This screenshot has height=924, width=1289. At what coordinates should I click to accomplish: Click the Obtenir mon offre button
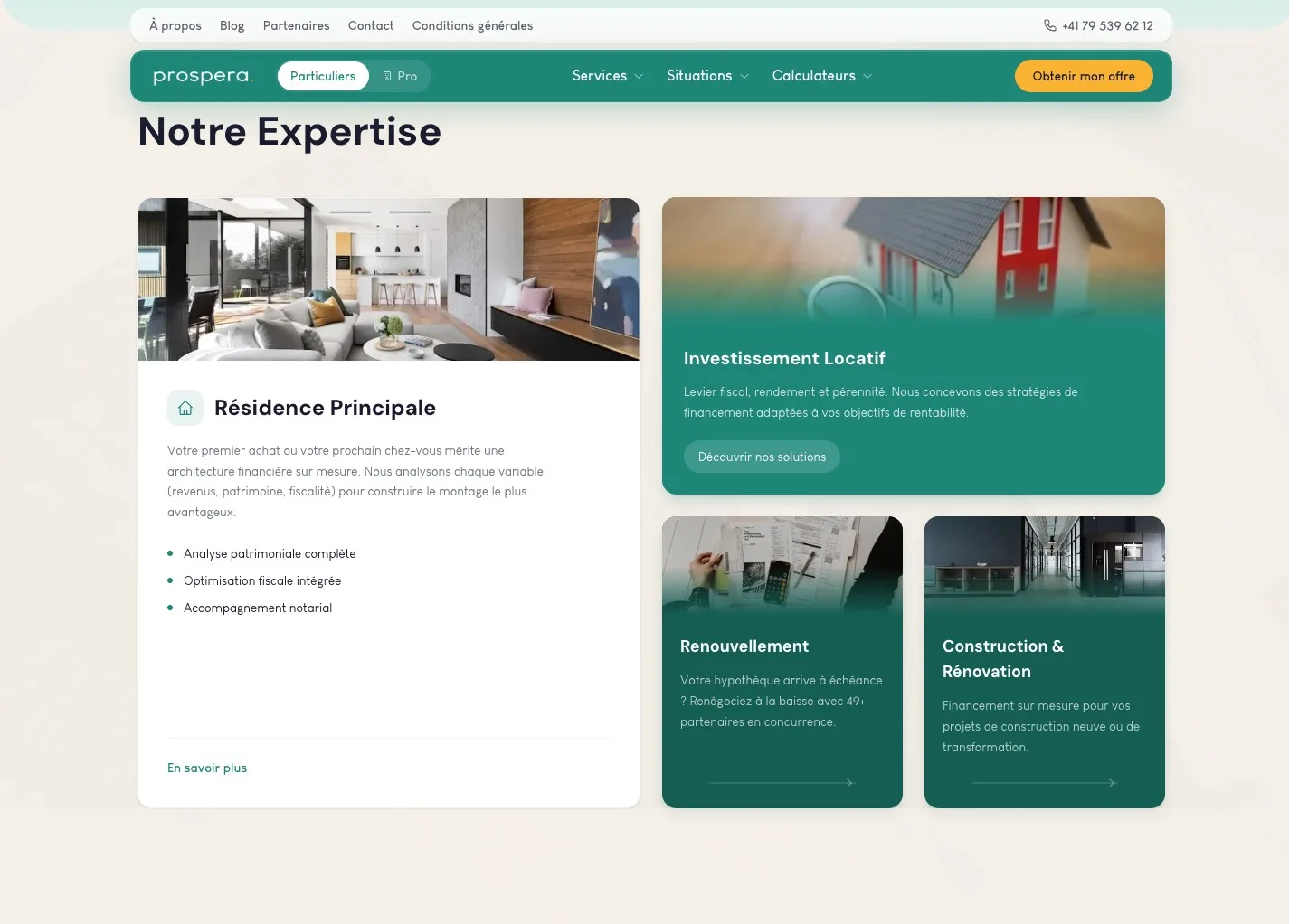[1084, 76]
